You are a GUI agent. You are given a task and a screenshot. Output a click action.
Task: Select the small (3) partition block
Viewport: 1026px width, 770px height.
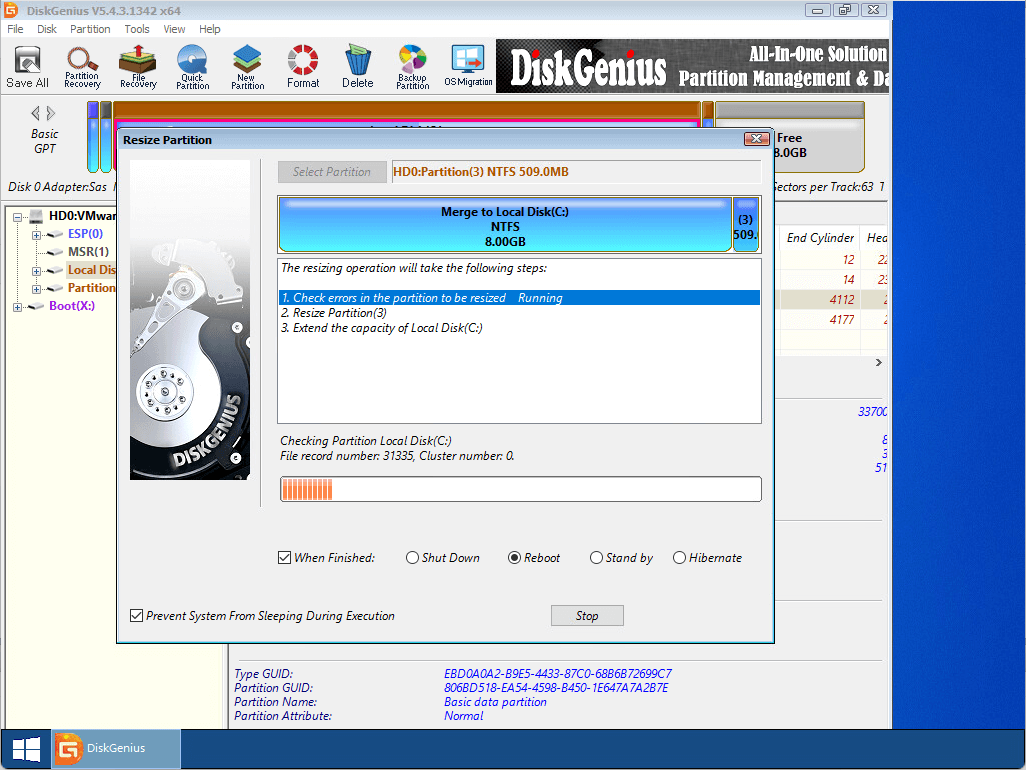(746, 224)
